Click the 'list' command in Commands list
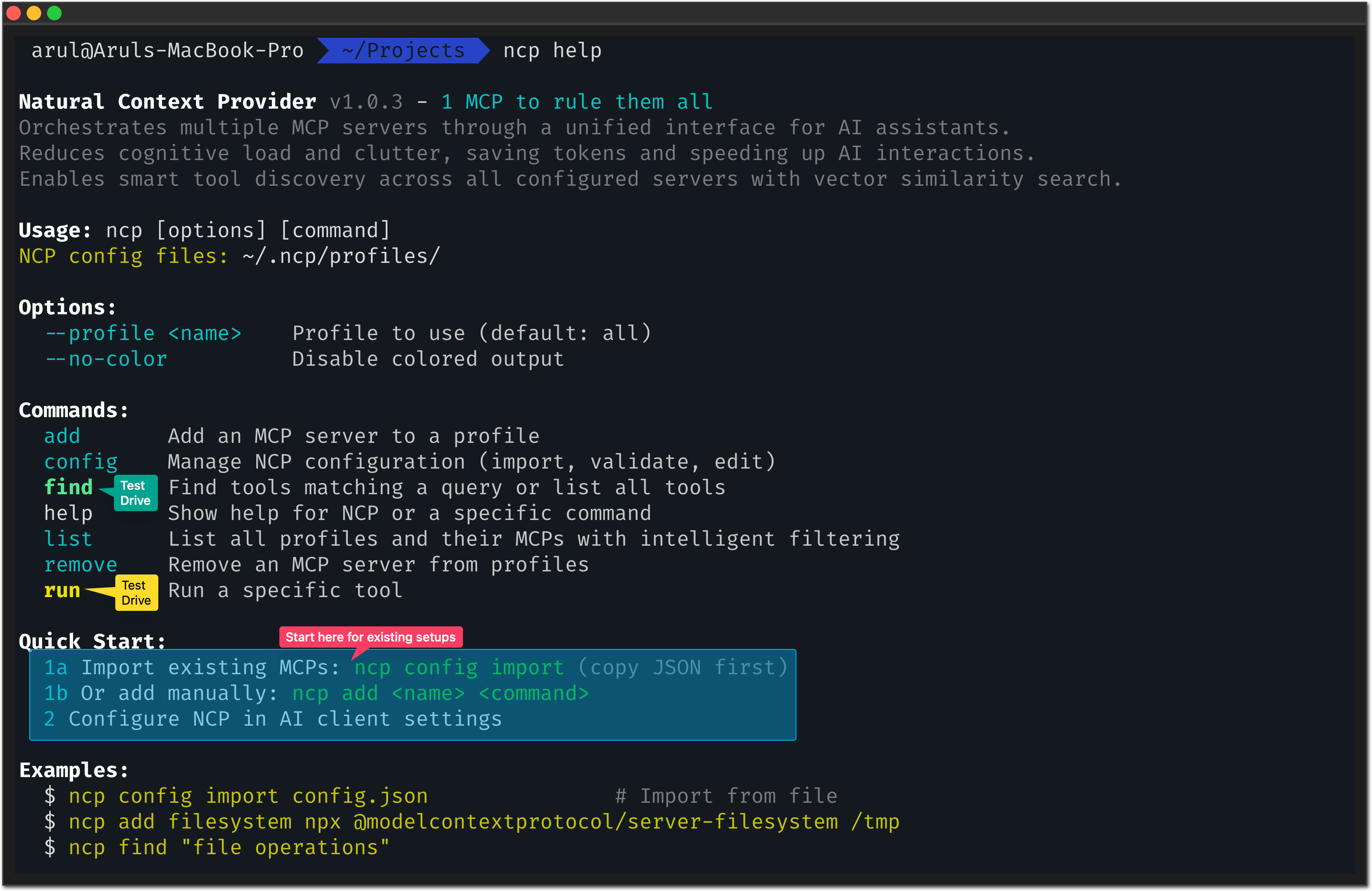1372x891 pixels. pos(69,539)
